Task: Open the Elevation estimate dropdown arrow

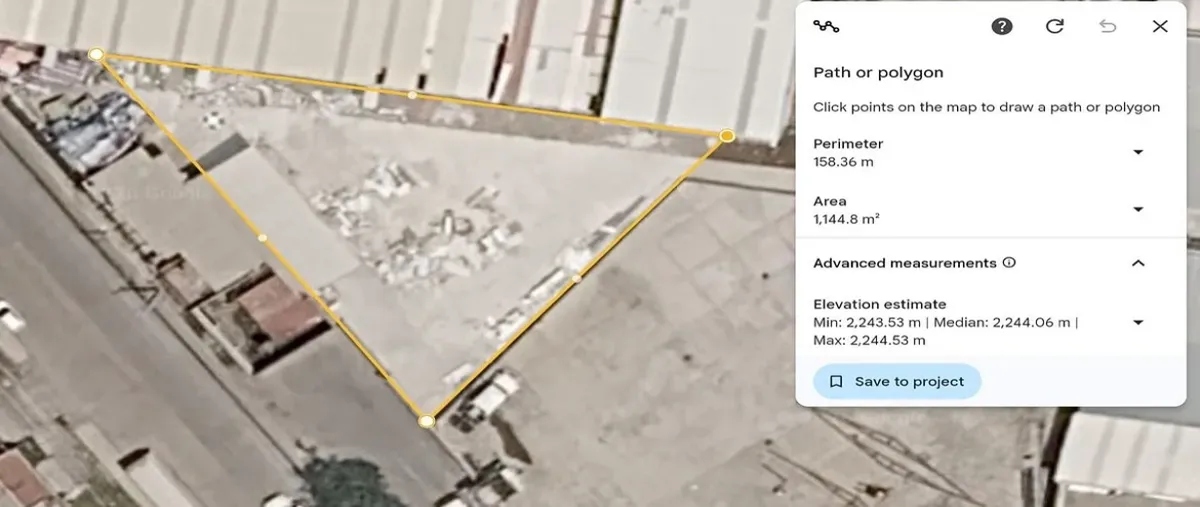Action: pos(1138,322)
